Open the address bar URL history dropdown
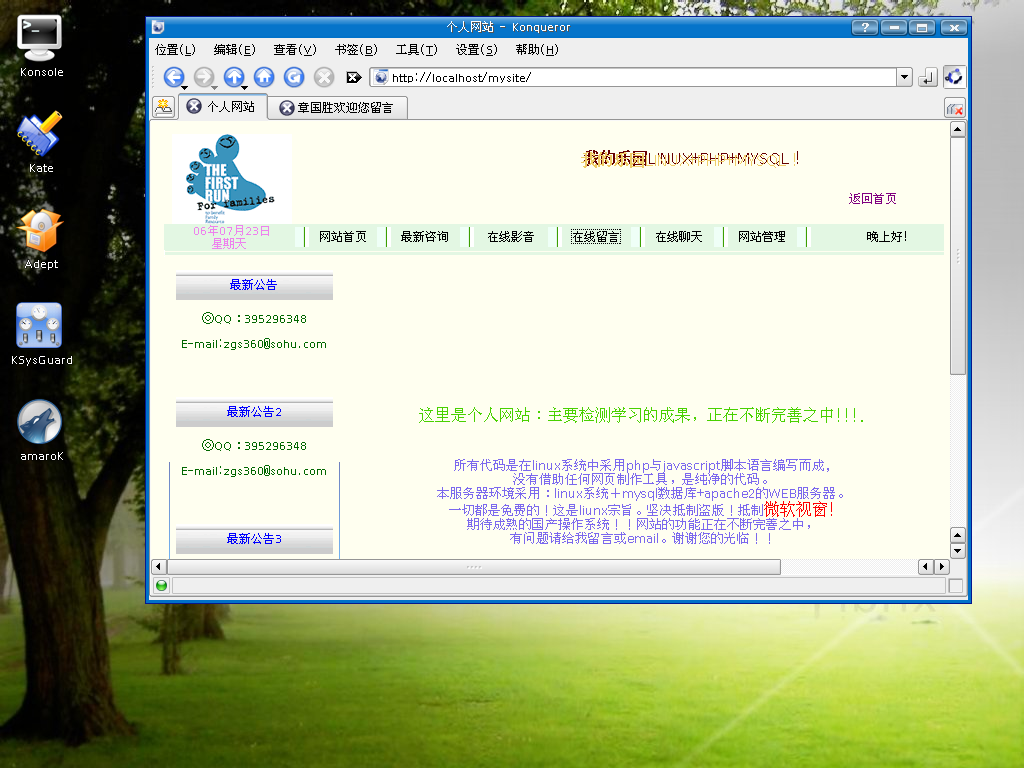This screenshot has width=1024, height=768. 904,77
